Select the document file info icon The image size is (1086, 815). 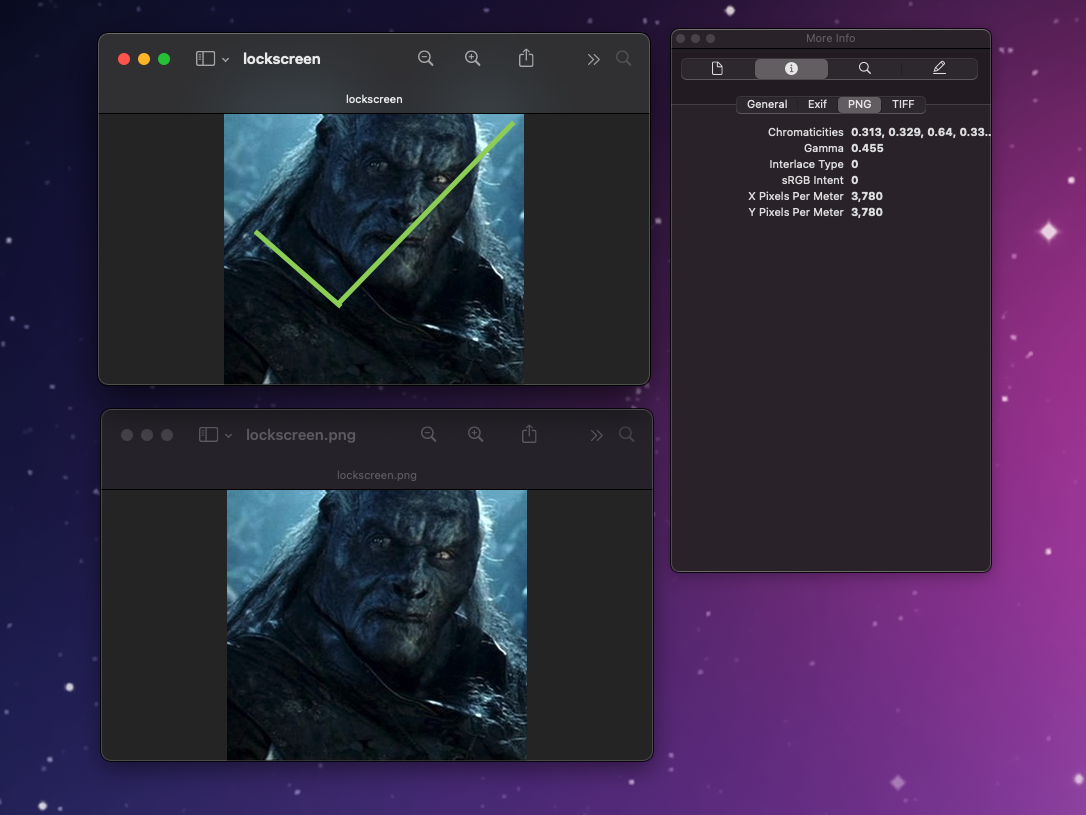tap(718, 69)
